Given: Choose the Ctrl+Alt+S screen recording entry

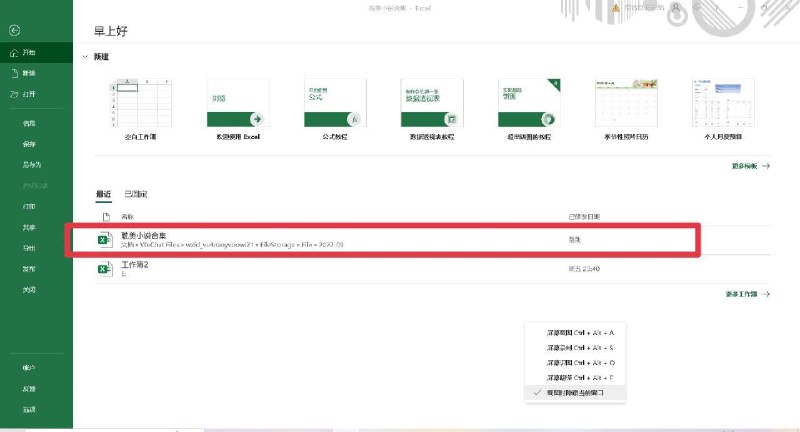Looking at the screenshot, I should point(575,348).
